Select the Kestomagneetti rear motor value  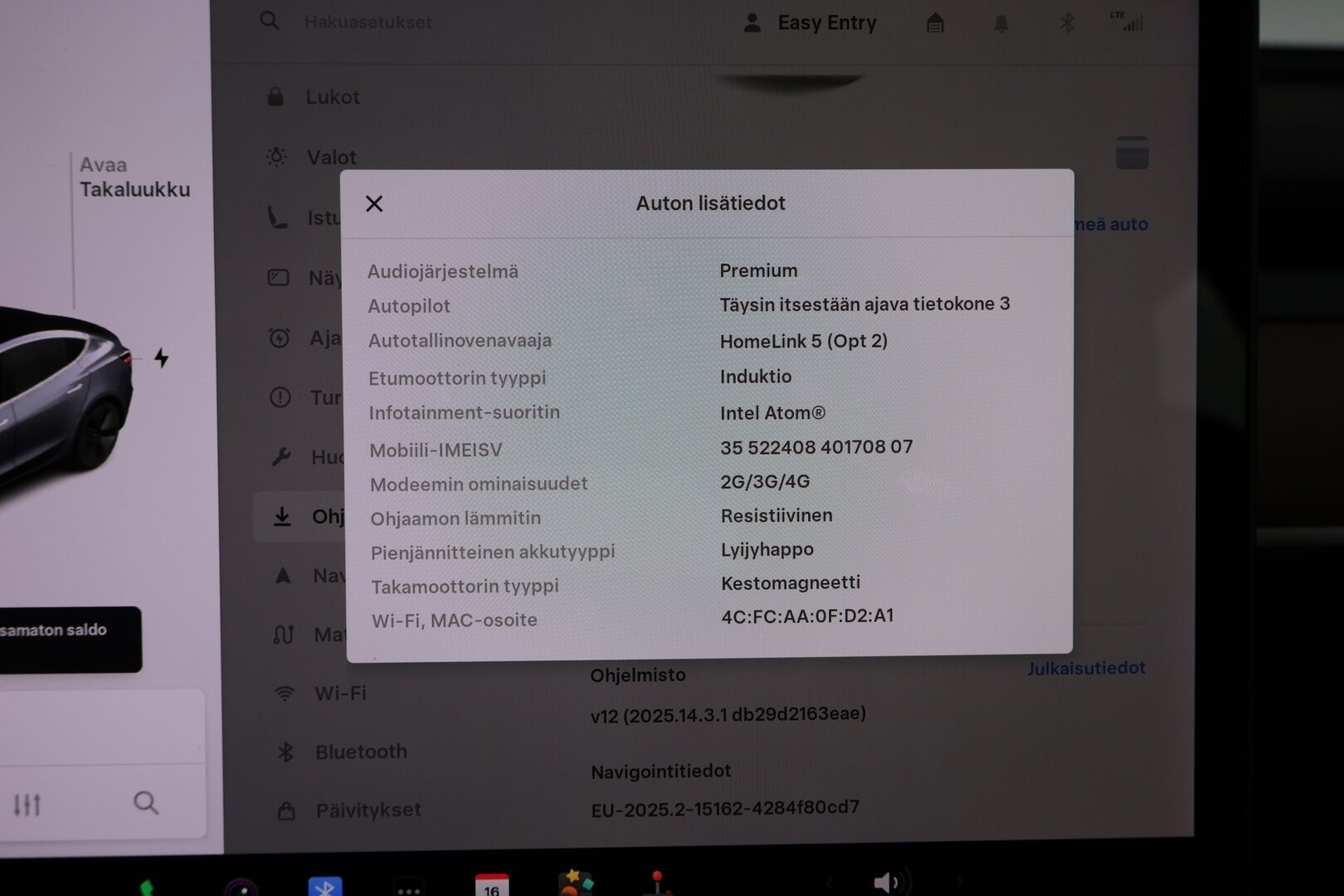click(x=791, y=583)
